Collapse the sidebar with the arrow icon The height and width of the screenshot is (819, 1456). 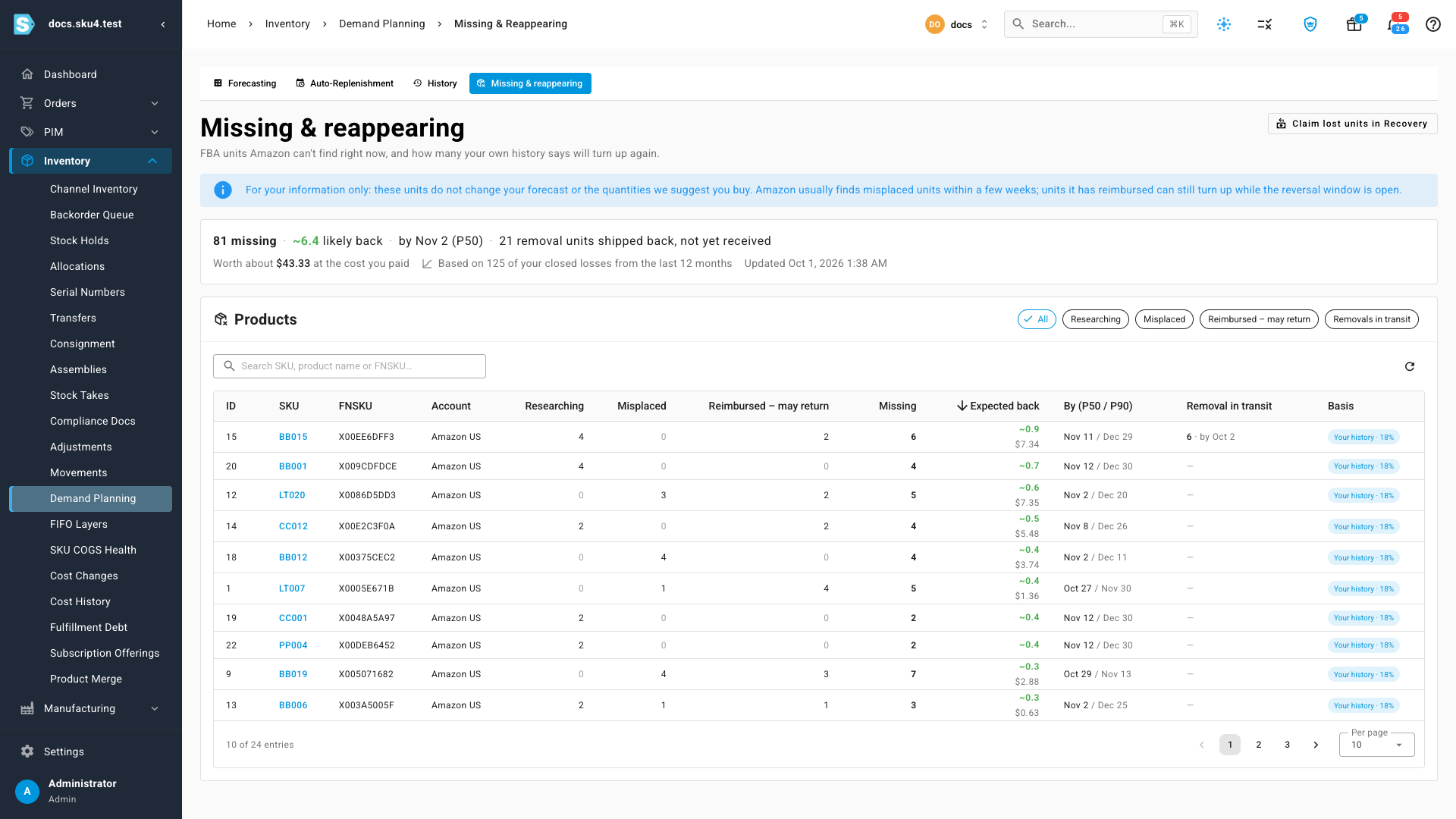pyautogui.click(x=163, y=24)
